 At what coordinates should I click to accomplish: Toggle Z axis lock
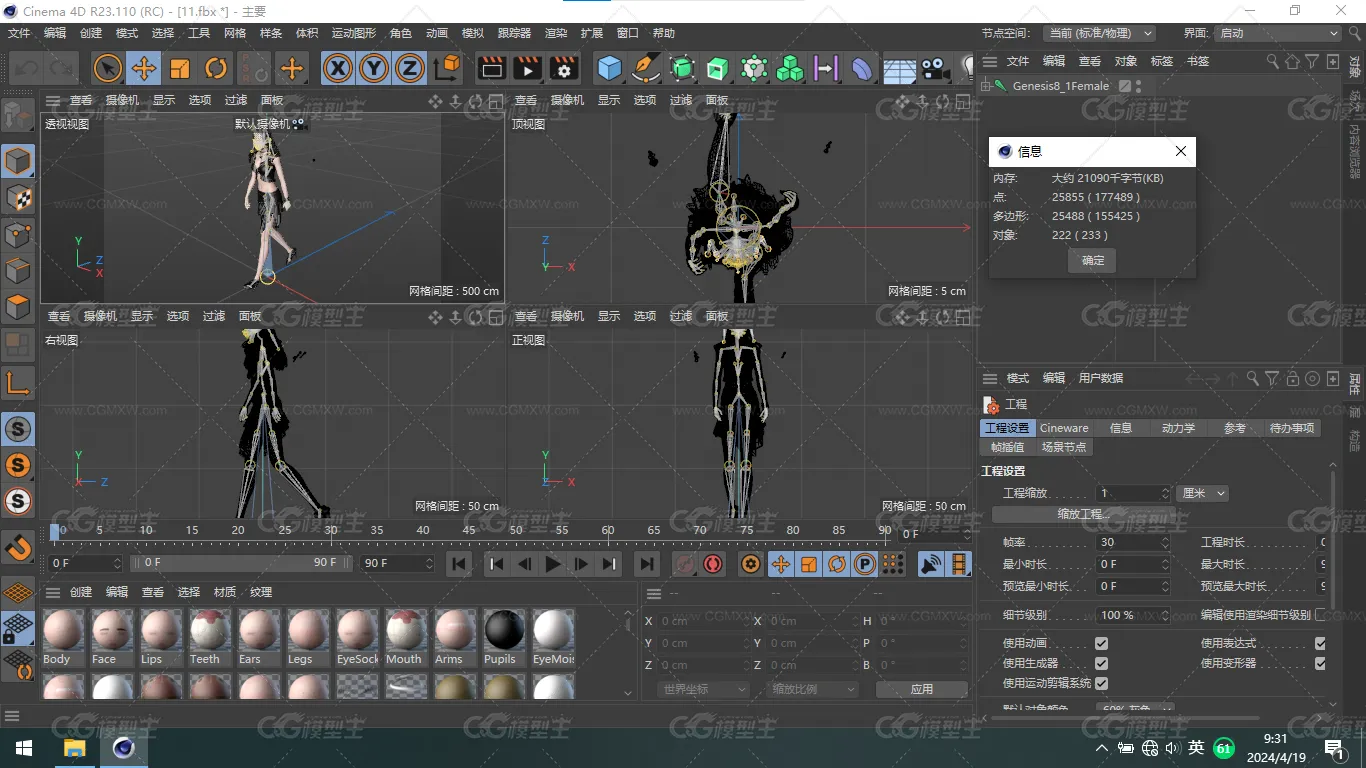coord(409,68)
